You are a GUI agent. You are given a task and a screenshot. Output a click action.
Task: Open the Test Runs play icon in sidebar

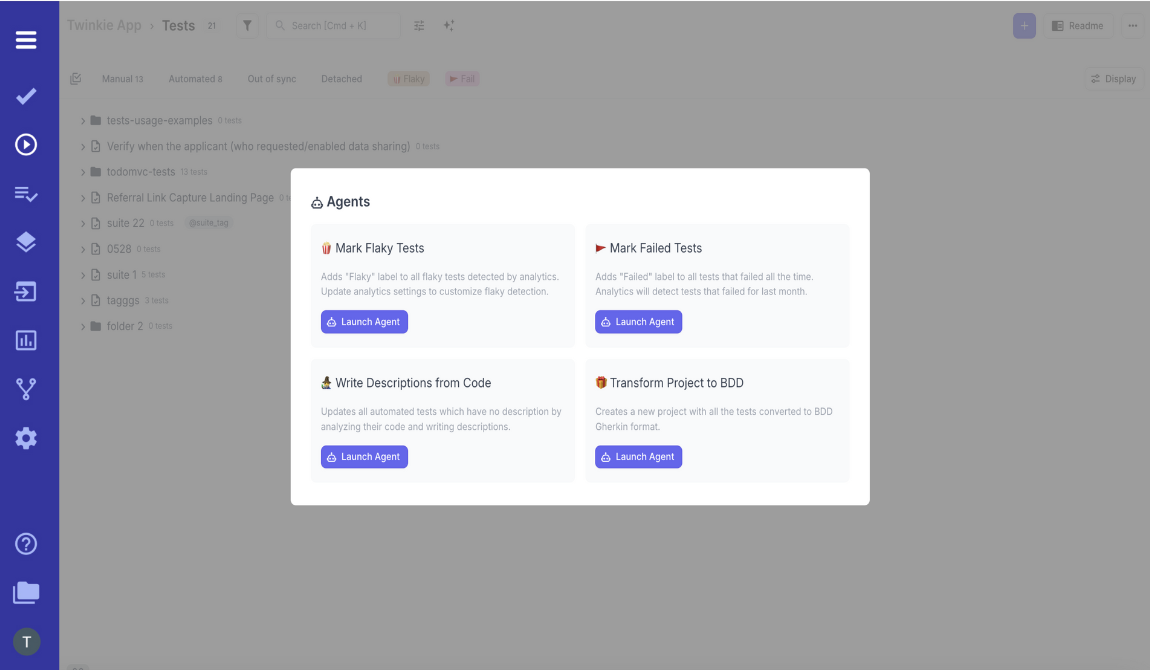pyautogui.click(x=28, y=144)
